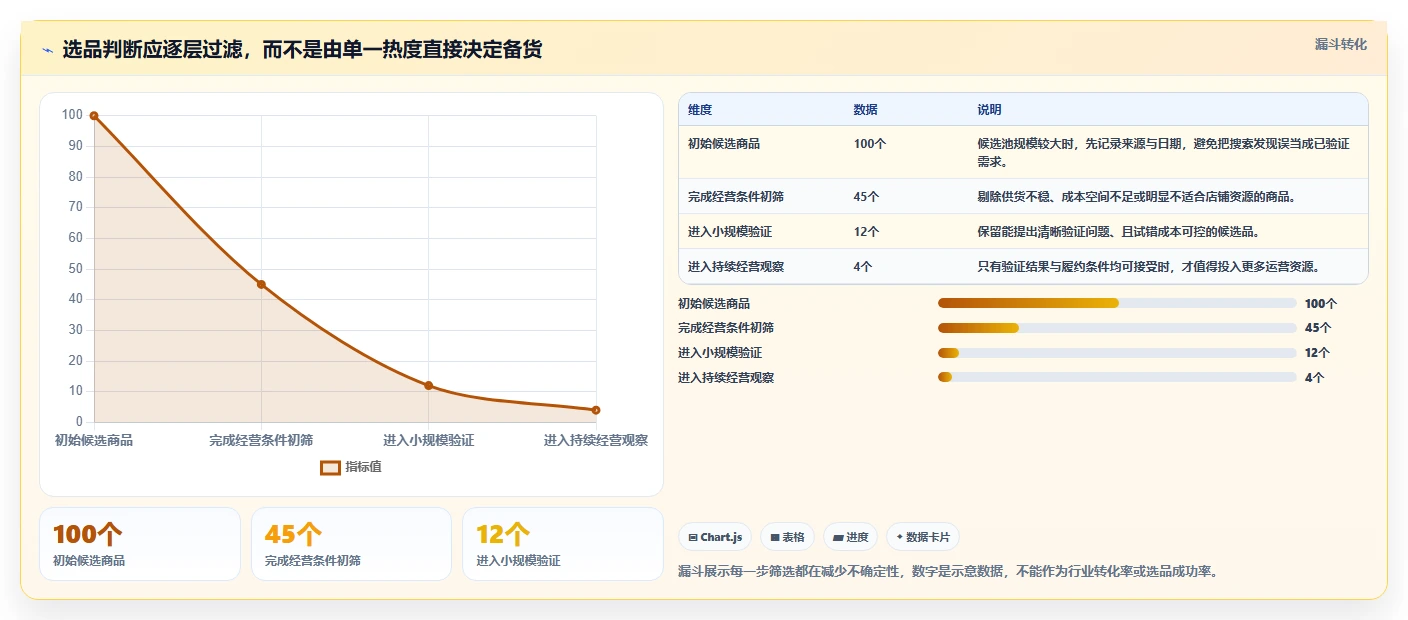
Task: Click the table cell 12个 under 数据
Action: click(866, 232)
